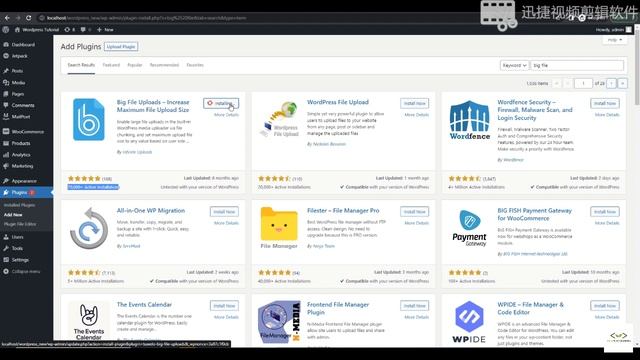Click the WordPress logo in the admin bar

point(6,29)
